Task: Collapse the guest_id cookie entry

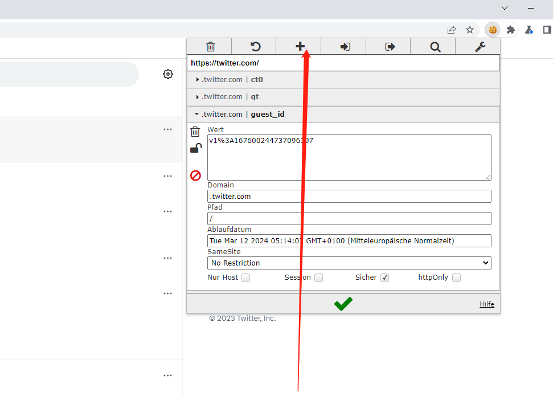Action: (x=343, y=114)
